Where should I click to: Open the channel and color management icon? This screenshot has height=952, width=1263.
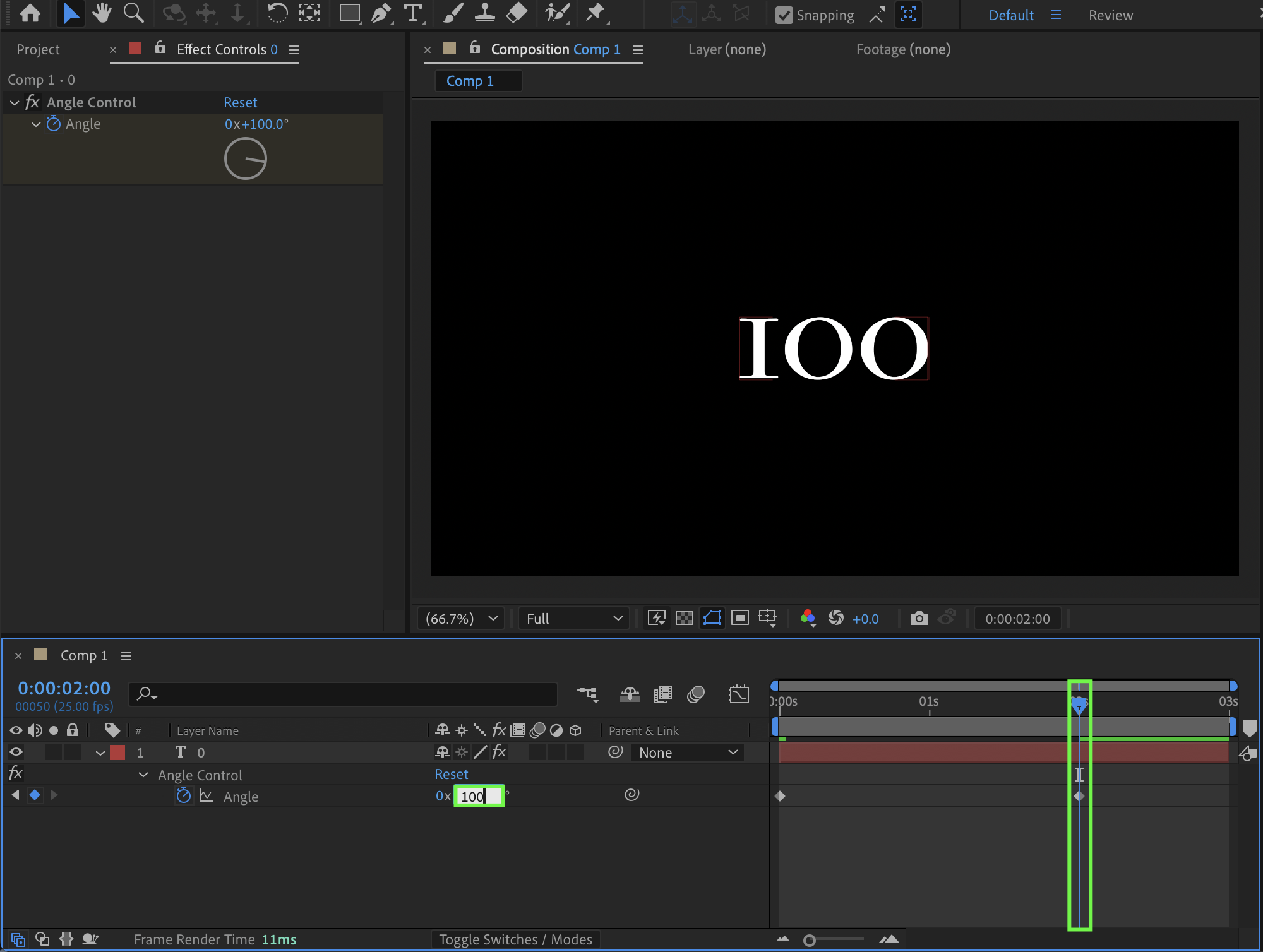click(x=808, y=619)
